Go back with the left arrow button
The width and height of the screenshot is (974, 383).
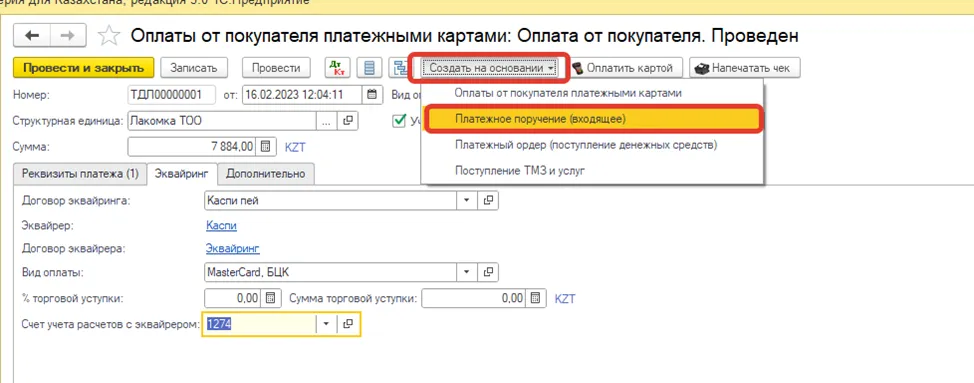click(32, 36)
